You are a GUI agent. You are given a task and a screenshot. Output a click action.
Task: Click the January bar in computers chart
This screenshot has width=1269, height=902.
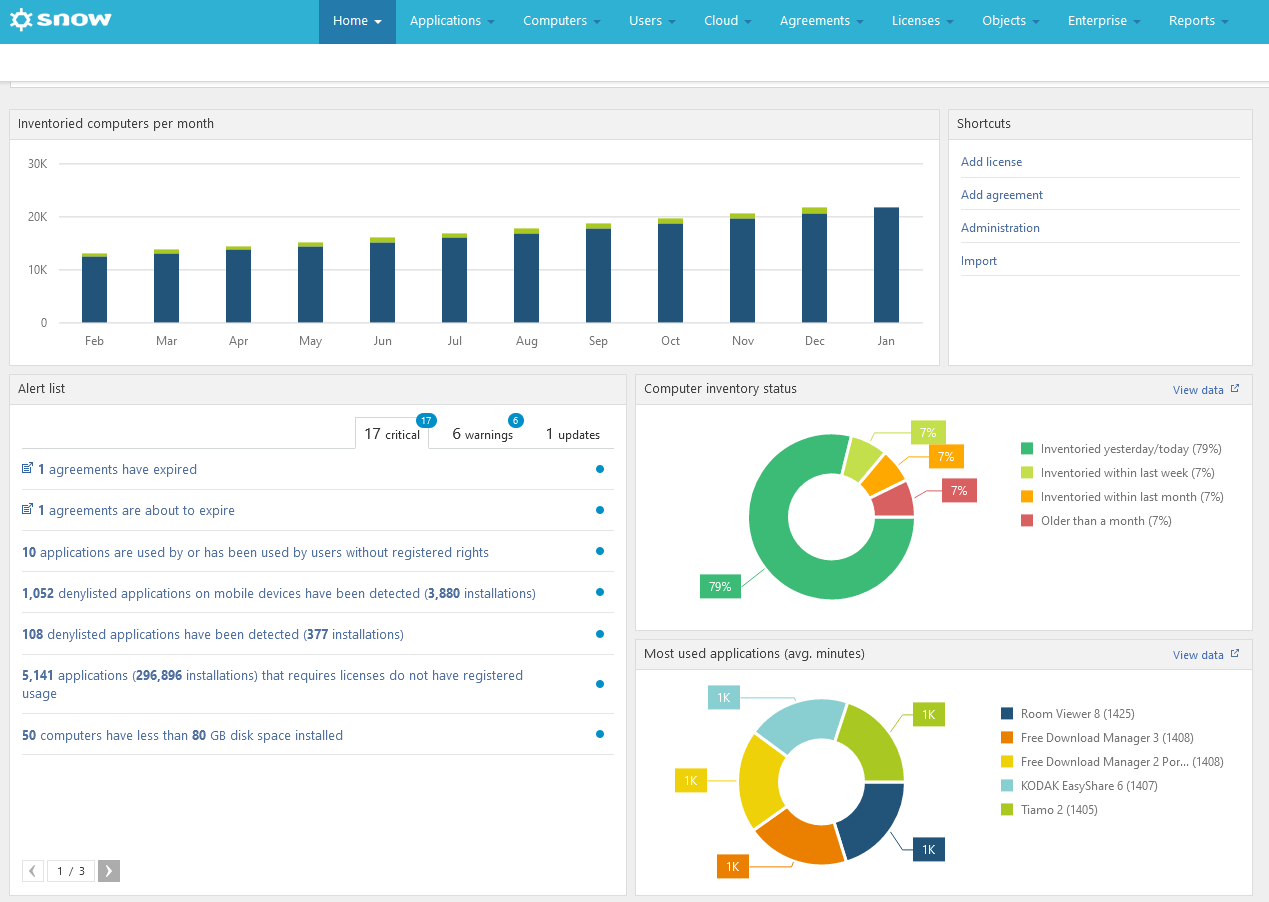[886, 265]
